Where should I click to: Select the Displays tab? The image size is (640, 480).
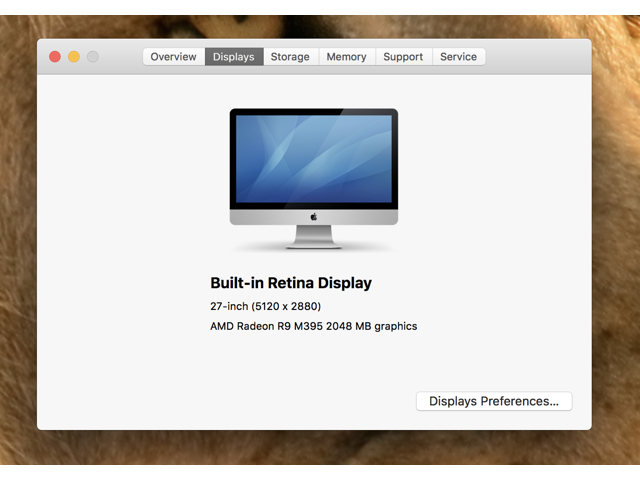pyautogui.click(x=234, y=57)
